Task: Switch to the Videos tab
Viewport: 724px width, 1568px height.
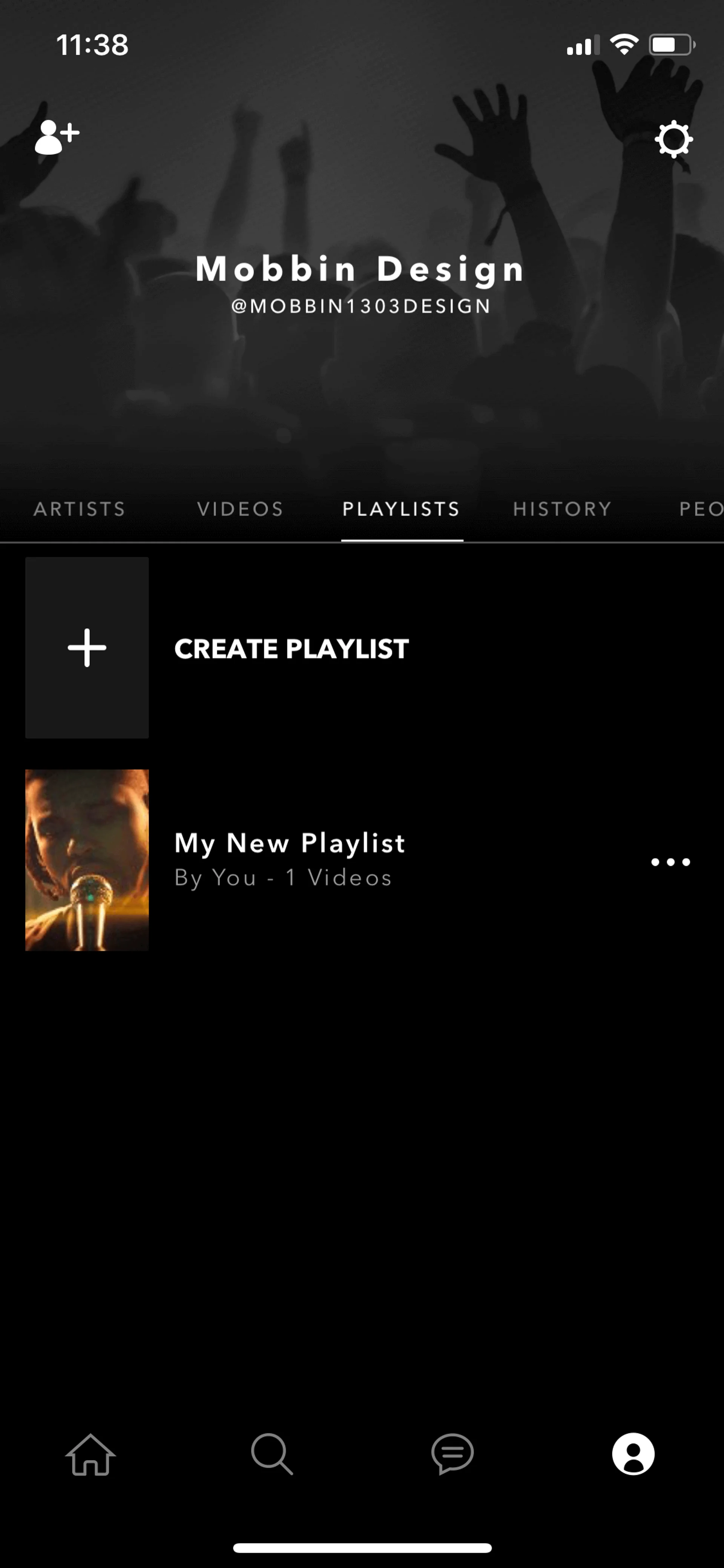Action: [240, 509]
